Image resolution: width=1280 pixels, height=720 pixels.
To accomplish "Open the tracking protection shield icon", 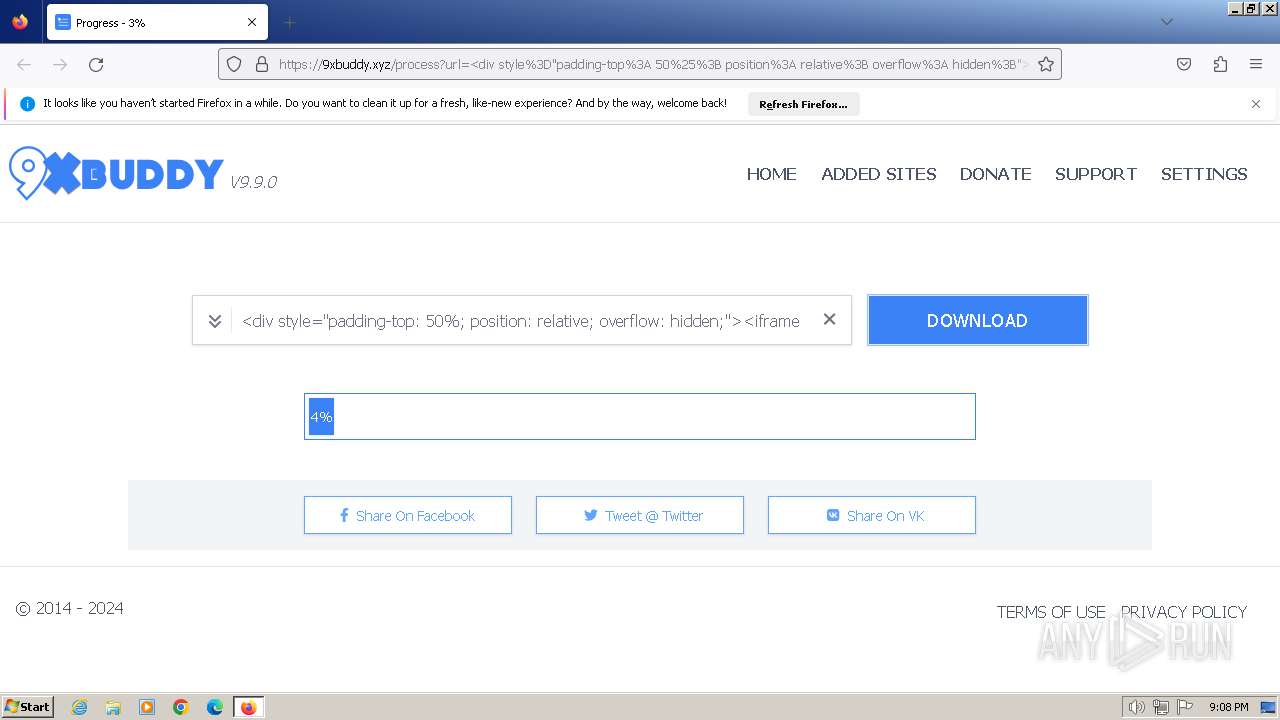I will [x=234, y=64].
